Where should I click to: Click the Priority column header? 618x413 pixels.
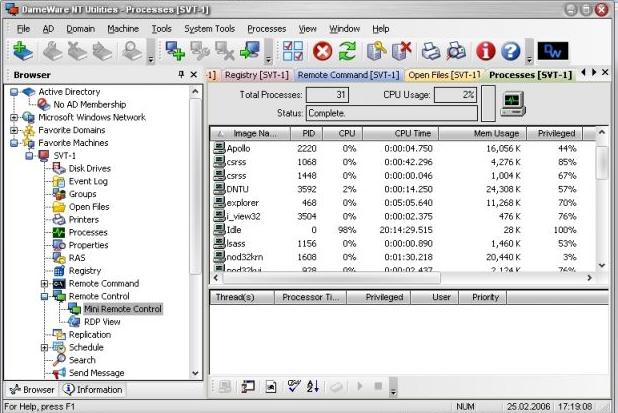pyautogui.click(x=483, y=298)
